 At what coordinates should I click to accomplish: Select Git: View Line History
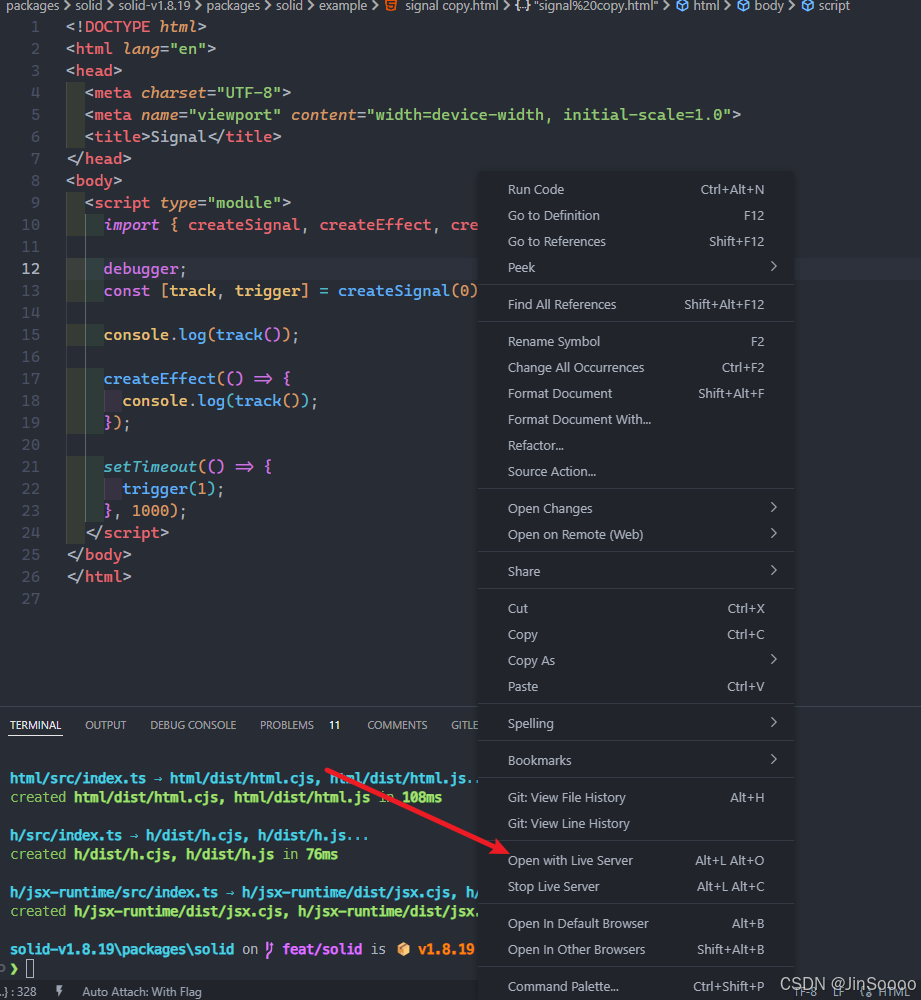(x=635, y=824)
